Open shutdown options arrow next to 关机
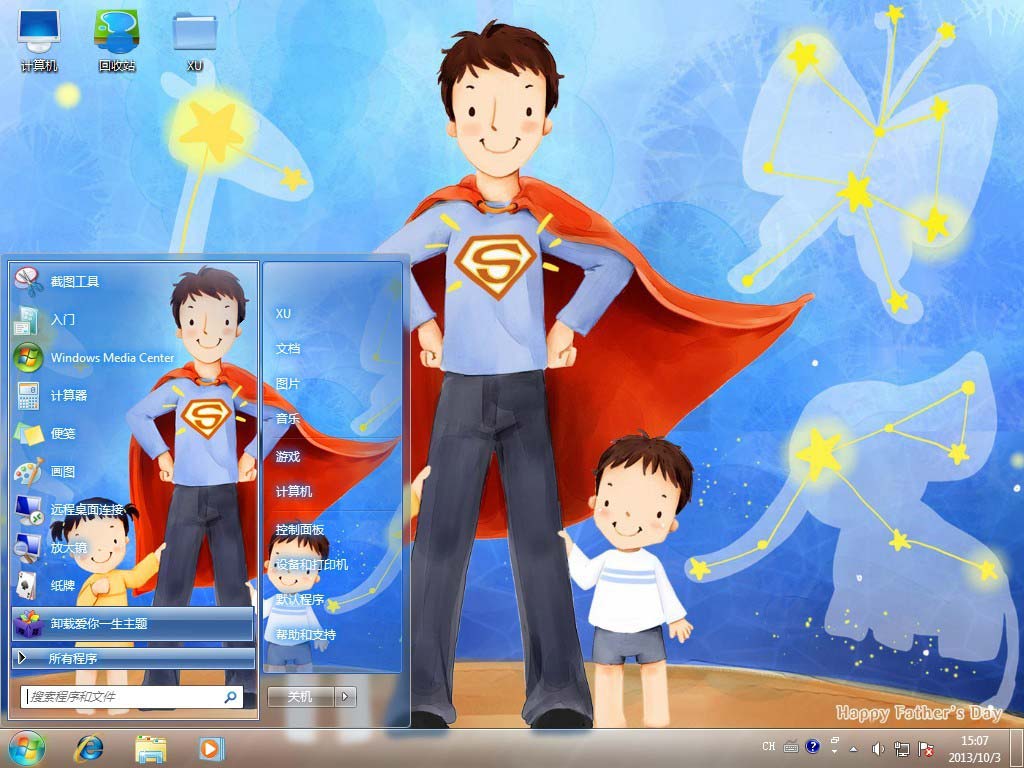1024x768 pixels. pyautogui.click(x=345, y=697)
